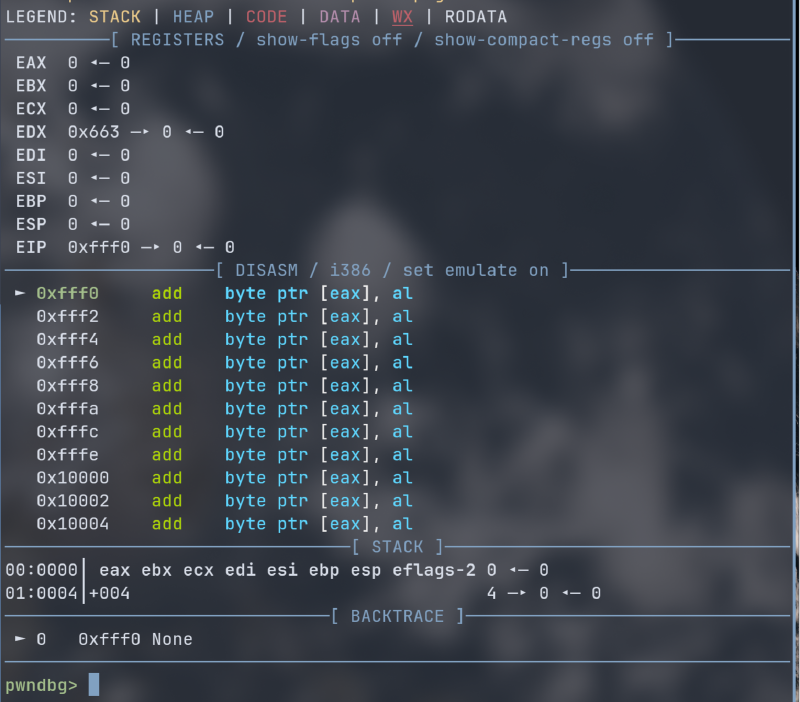Click the EDX value 0x663

94,132
